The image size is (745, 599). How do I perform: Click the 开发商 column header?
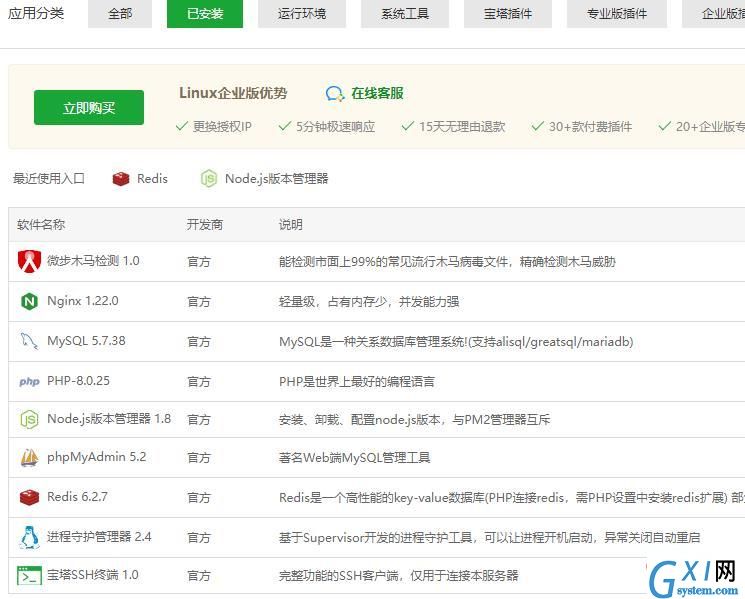pyautogui.click(x=205, y=225)
